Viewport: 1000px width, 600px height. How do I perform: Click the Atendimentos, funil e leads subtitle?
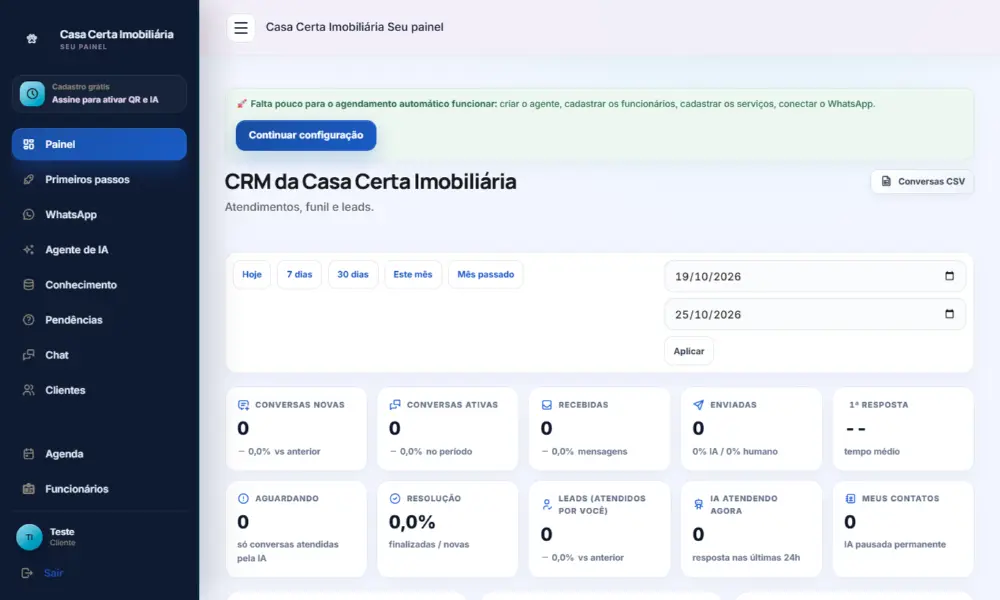(x=299, y=207)
